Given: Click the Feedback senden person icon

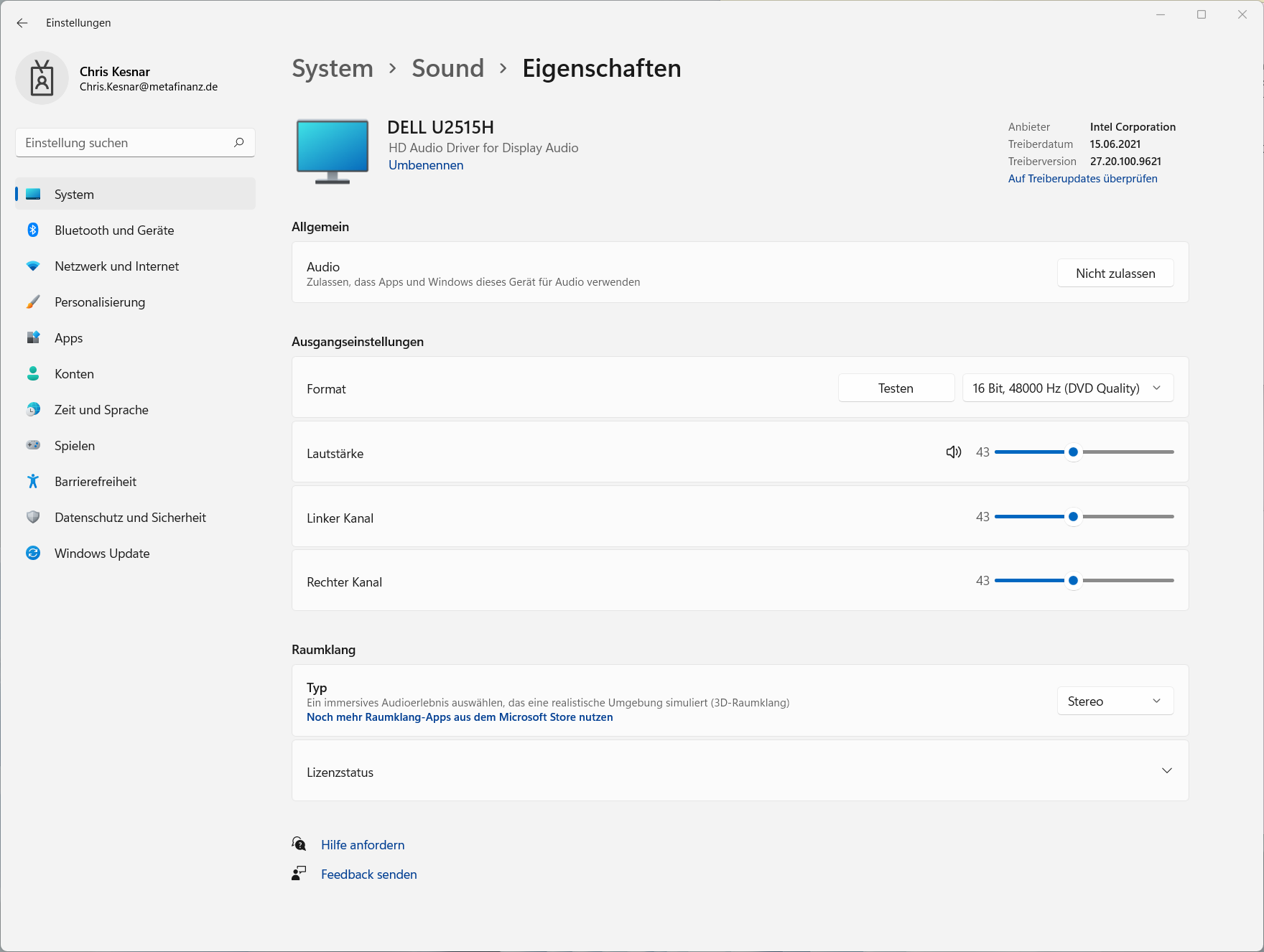Looking at the screenshot, I should point(299,874).
